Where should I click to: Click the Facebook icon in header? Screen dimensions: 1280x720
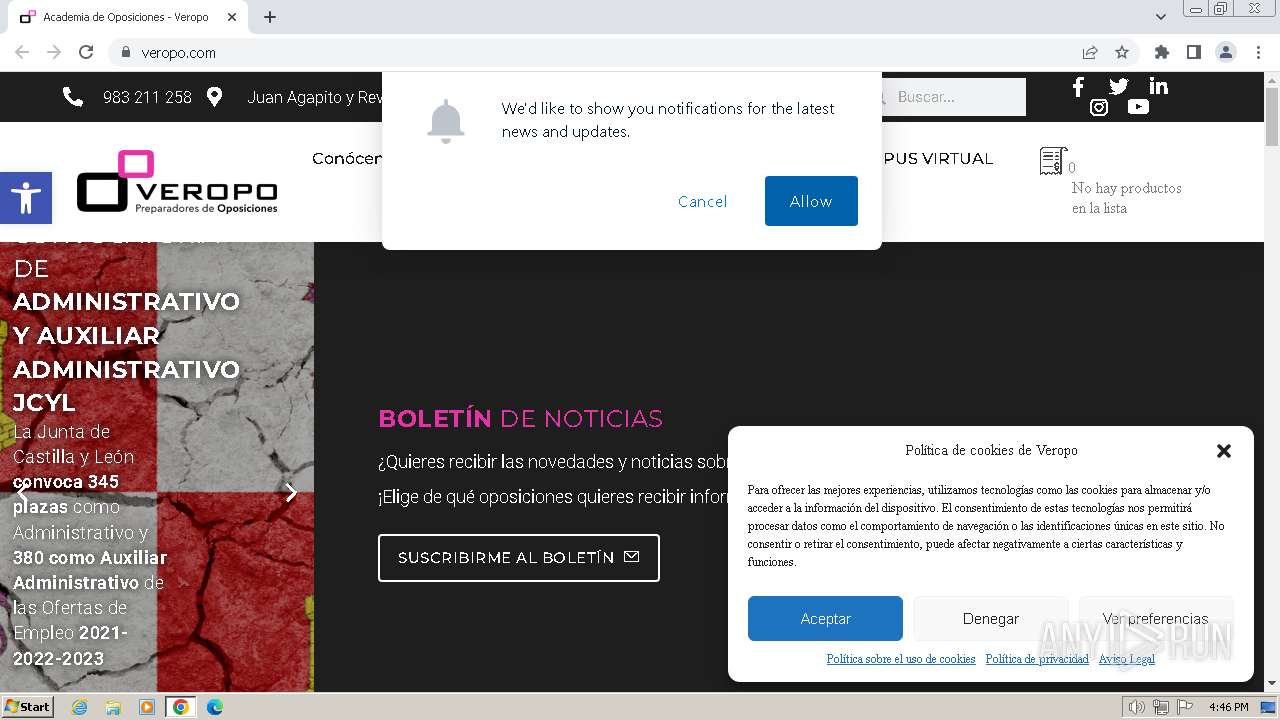click(x=1078, y=87)
